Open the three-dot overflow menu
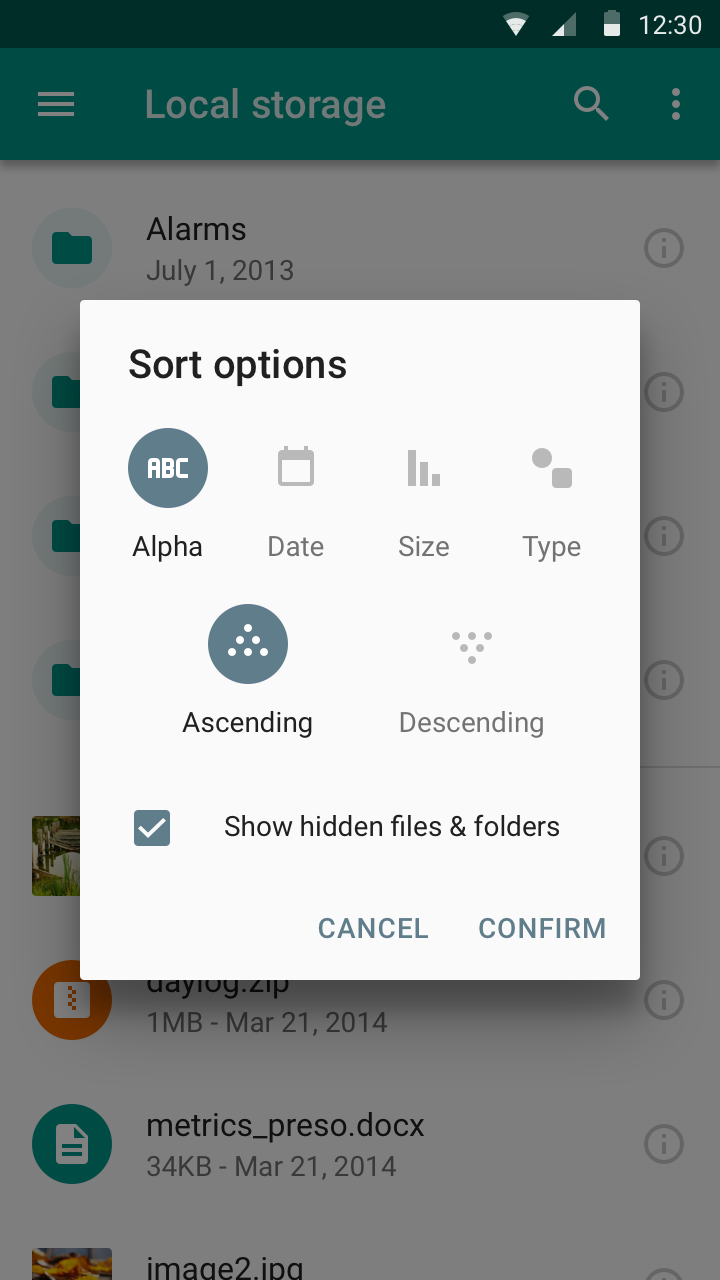Screen dimensions: 720x1280 coord(676,104)
